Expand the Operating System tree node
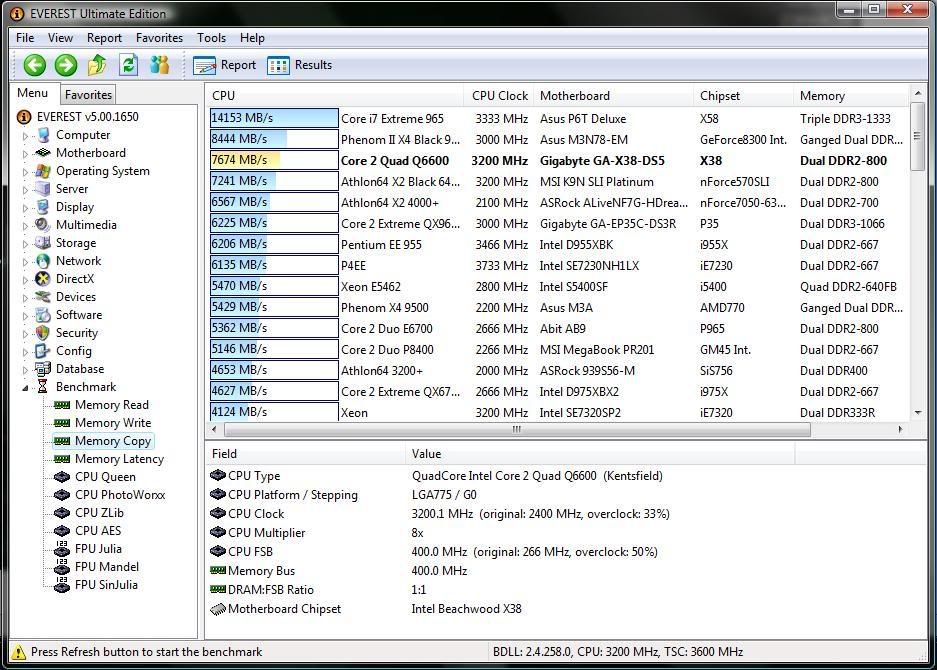Screen dimensions: 937x670 click(x=25, y=172)
